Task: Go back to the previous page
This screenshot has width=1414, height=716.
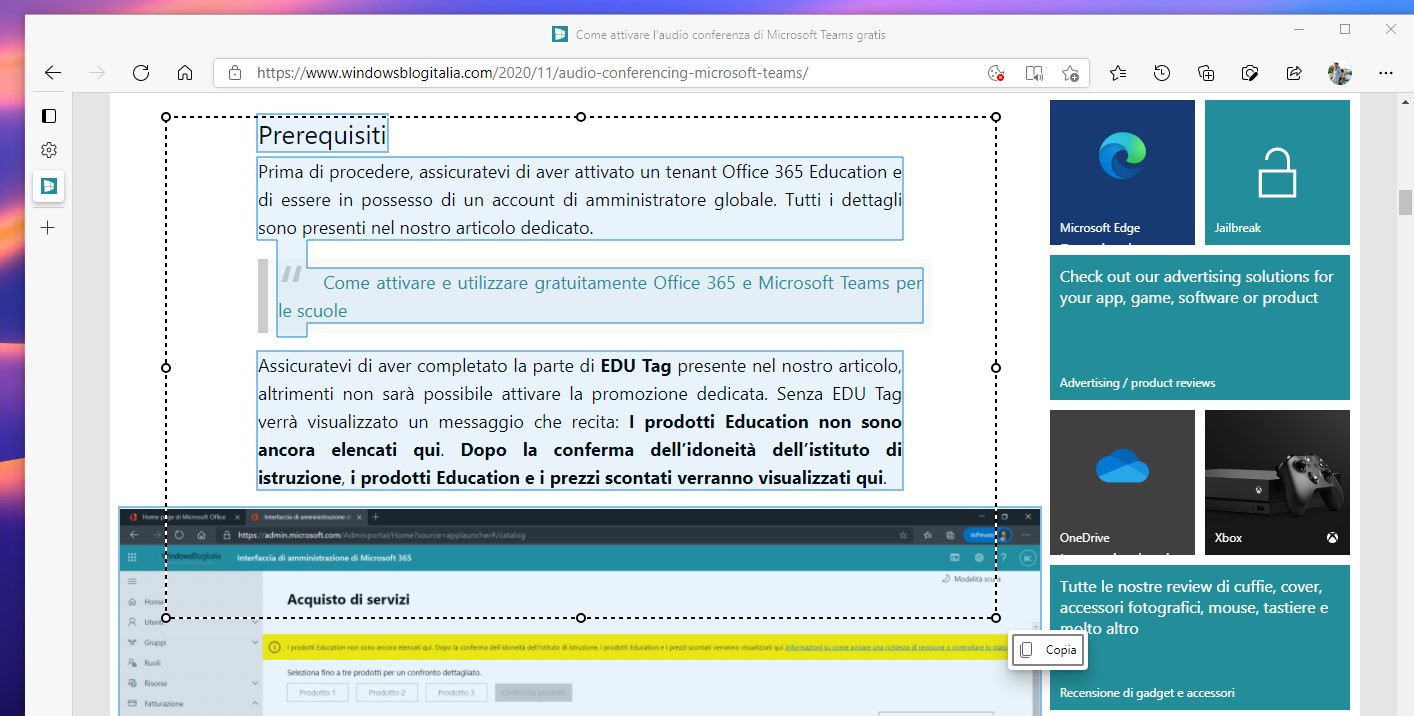Action: click(53, 73)
